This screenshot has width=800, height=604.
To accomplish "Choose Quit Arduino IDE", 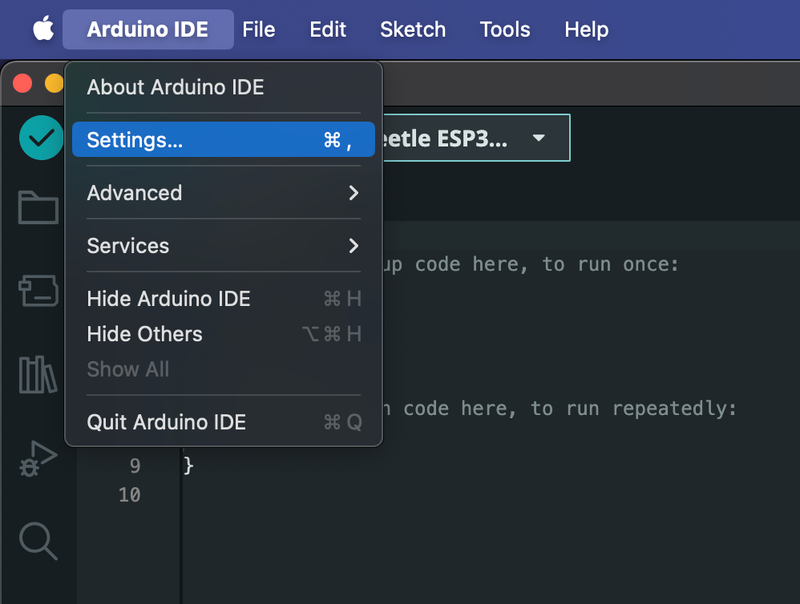I will tap(223, 422).
